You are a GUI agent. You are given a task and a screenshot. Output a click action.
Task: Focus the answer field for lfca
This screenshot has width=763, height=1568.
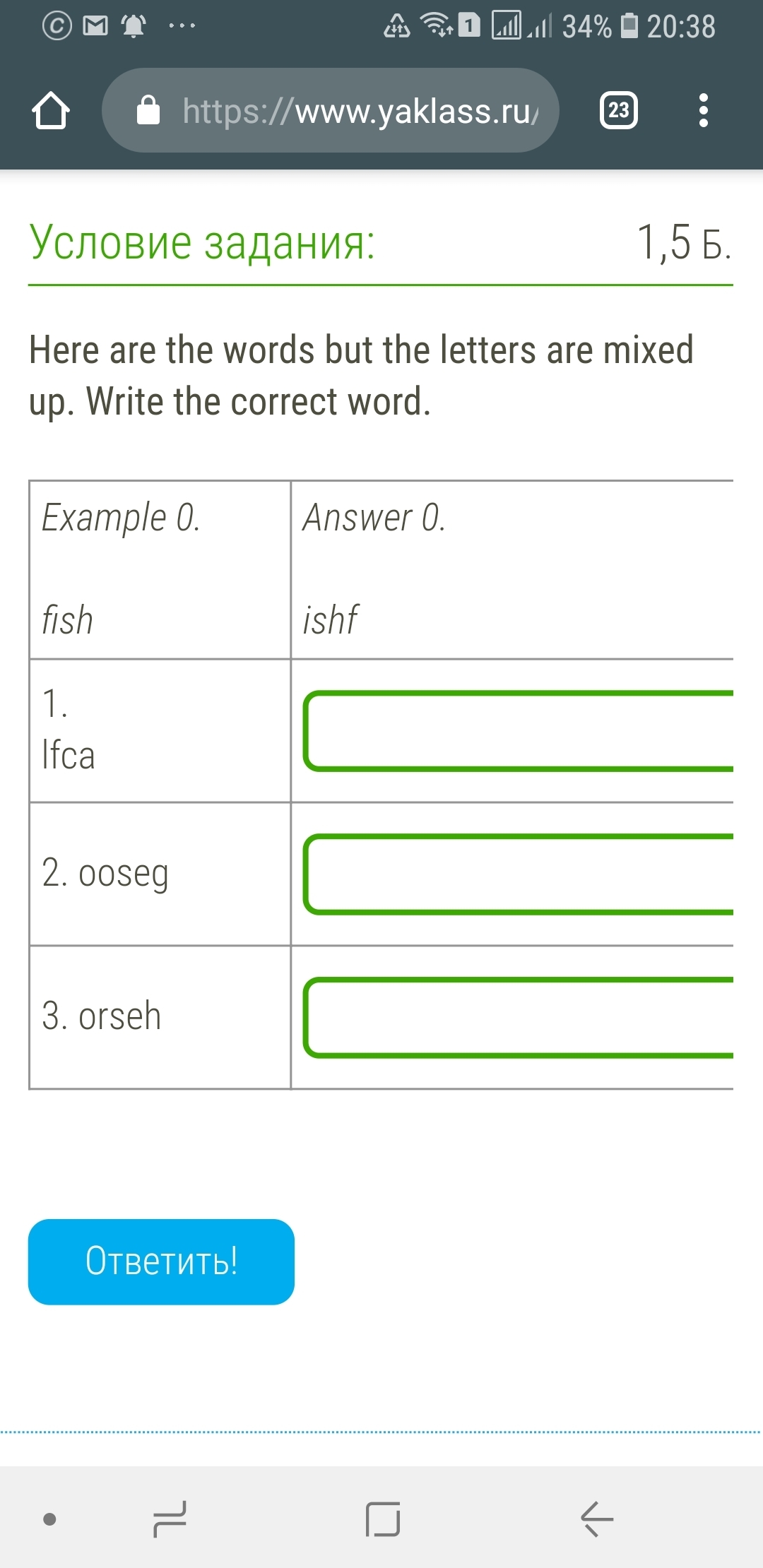click(519, 731)
